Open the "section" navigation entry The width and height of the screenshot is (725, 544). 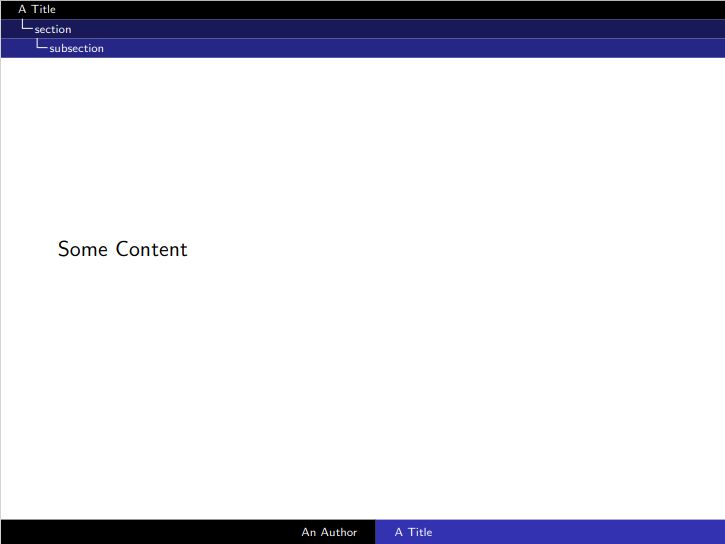(53, 29)
